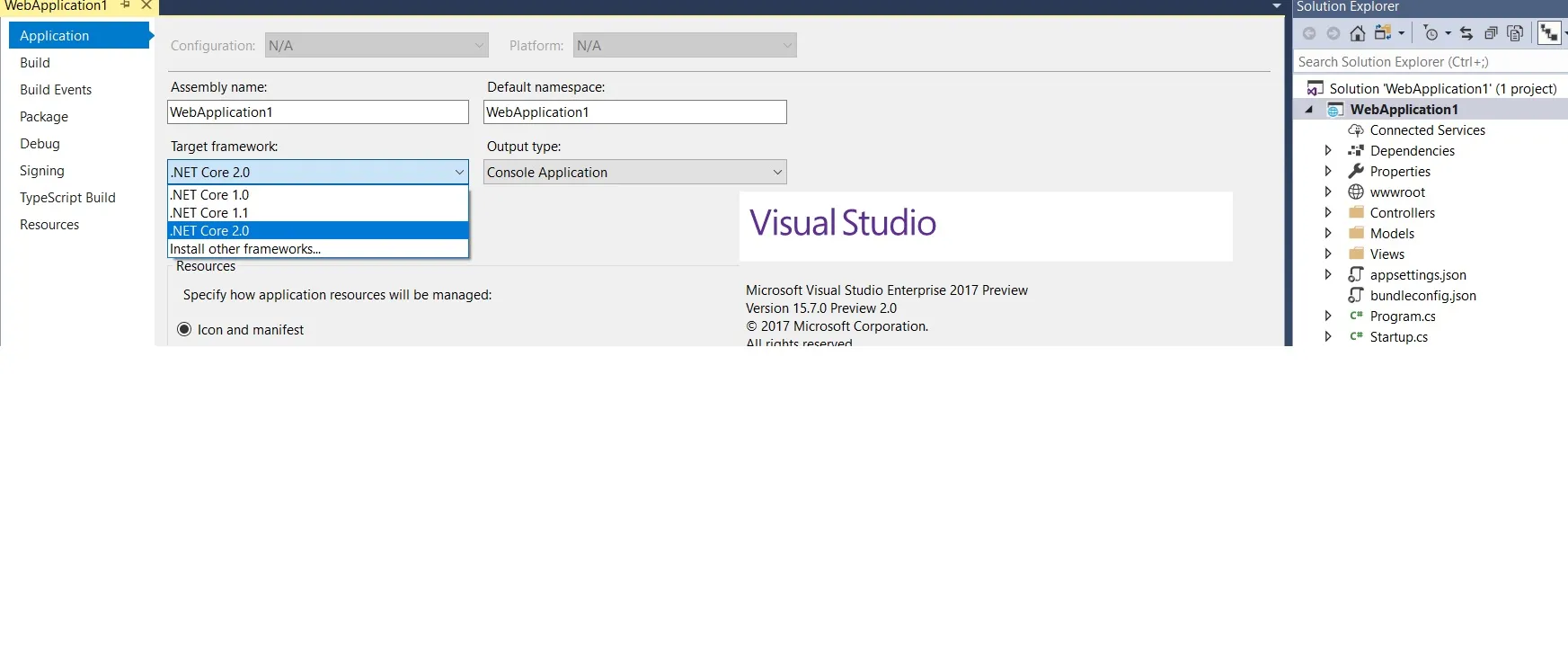
Task: Expand the Views folder
Action: 1328,254
